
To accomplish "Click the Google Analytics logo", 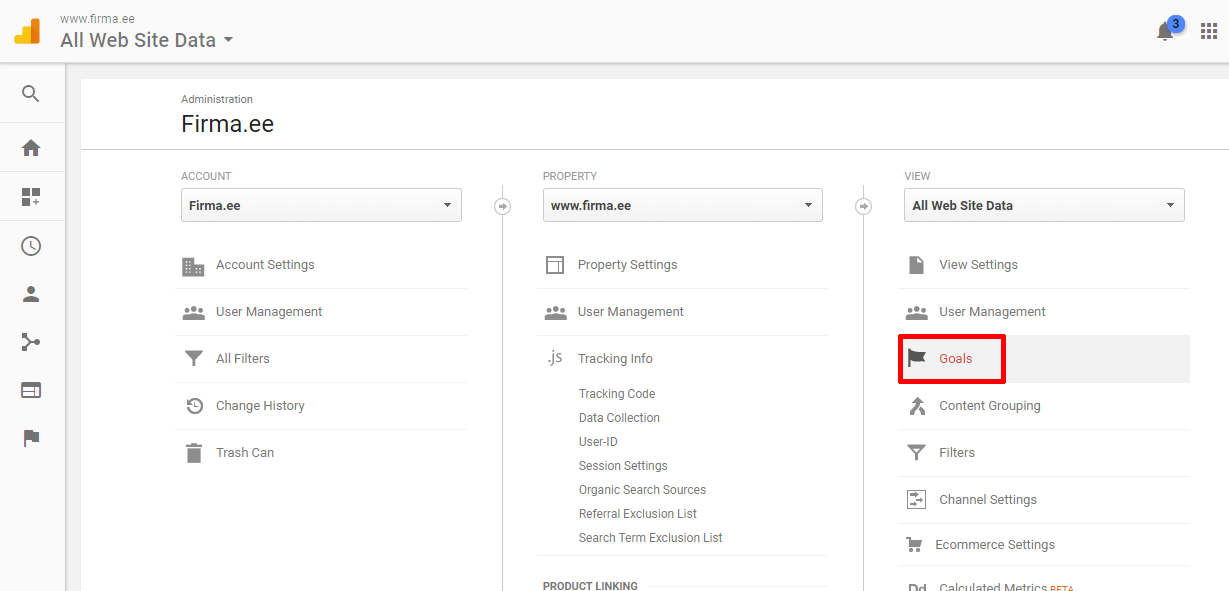I will click(27, 31).
